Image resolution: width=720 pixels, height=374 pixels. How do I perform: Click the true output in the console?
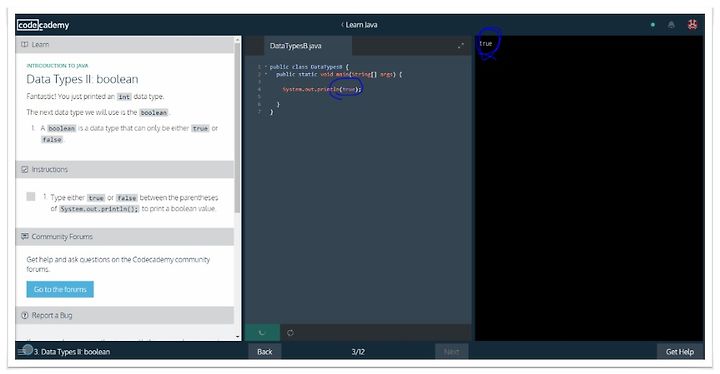(485, 44)
